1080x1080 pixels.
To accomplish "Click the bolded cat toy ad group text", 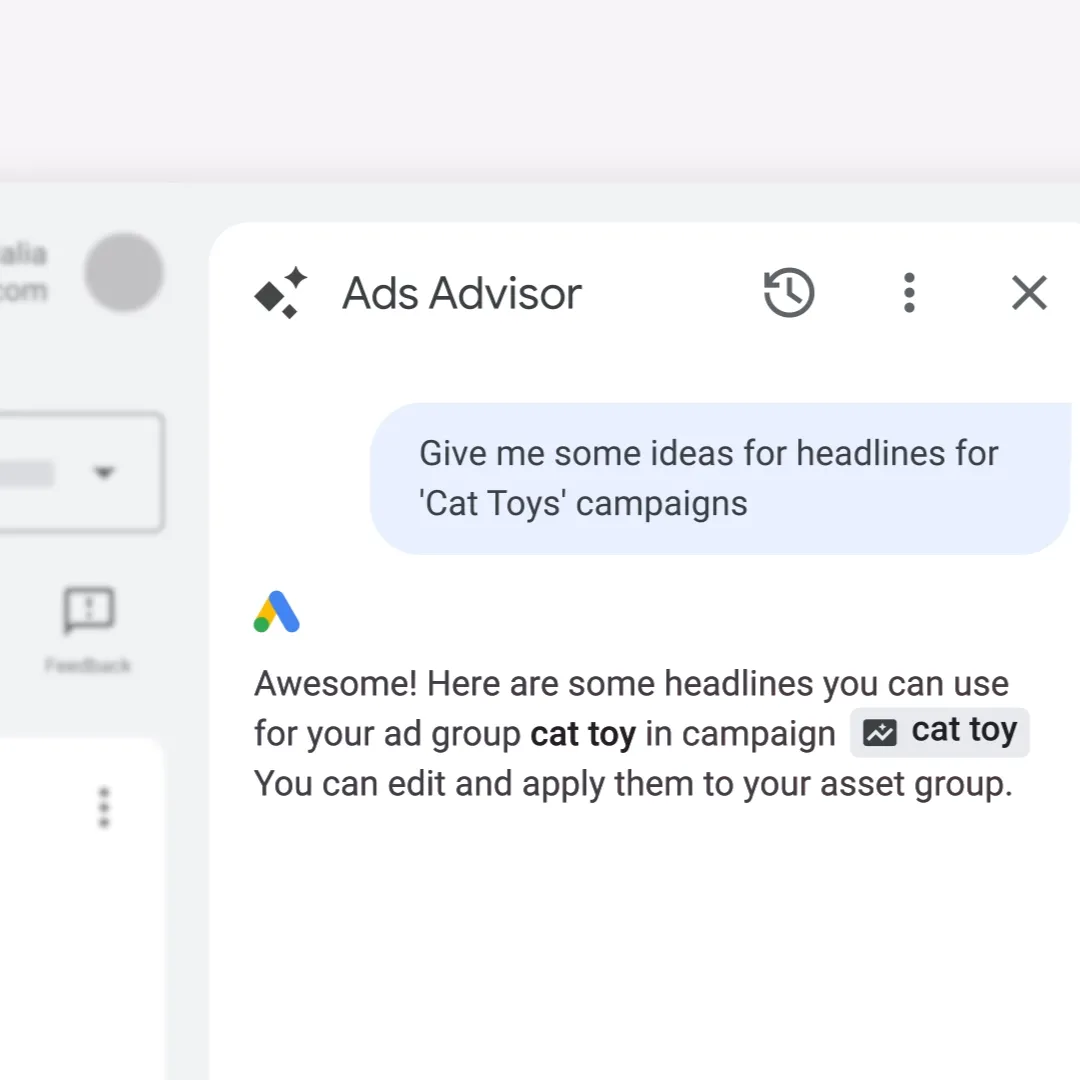I will 582,733.
